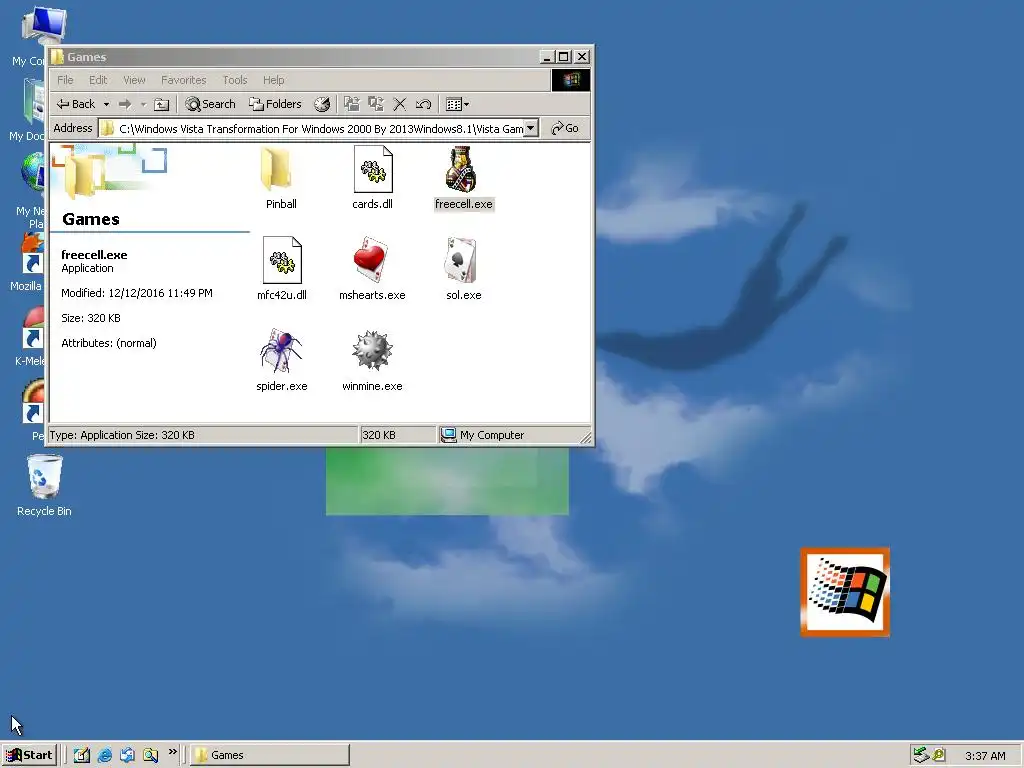Click the Windows logo throbber in Games window

[571, 80]
